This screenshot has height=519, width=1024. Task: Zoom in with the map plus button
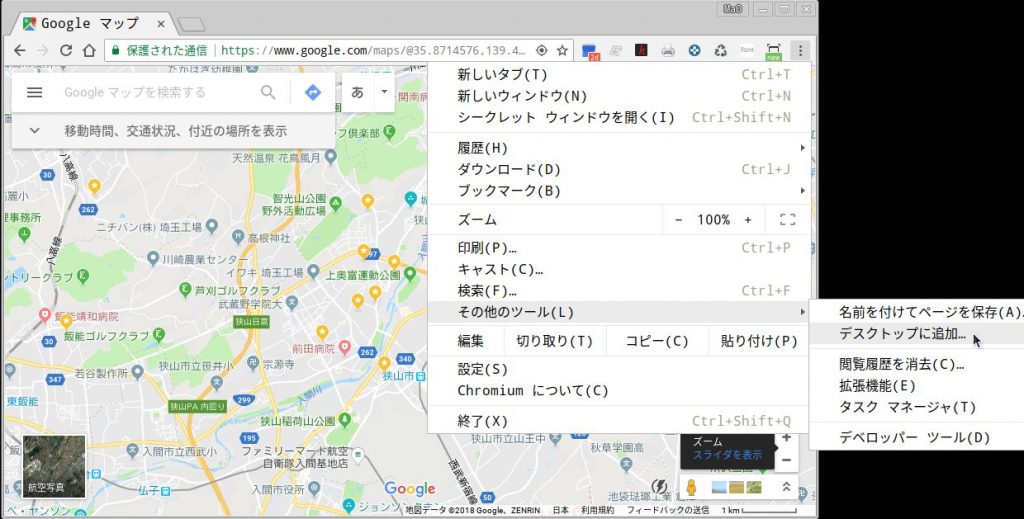(x=786, y=437)
